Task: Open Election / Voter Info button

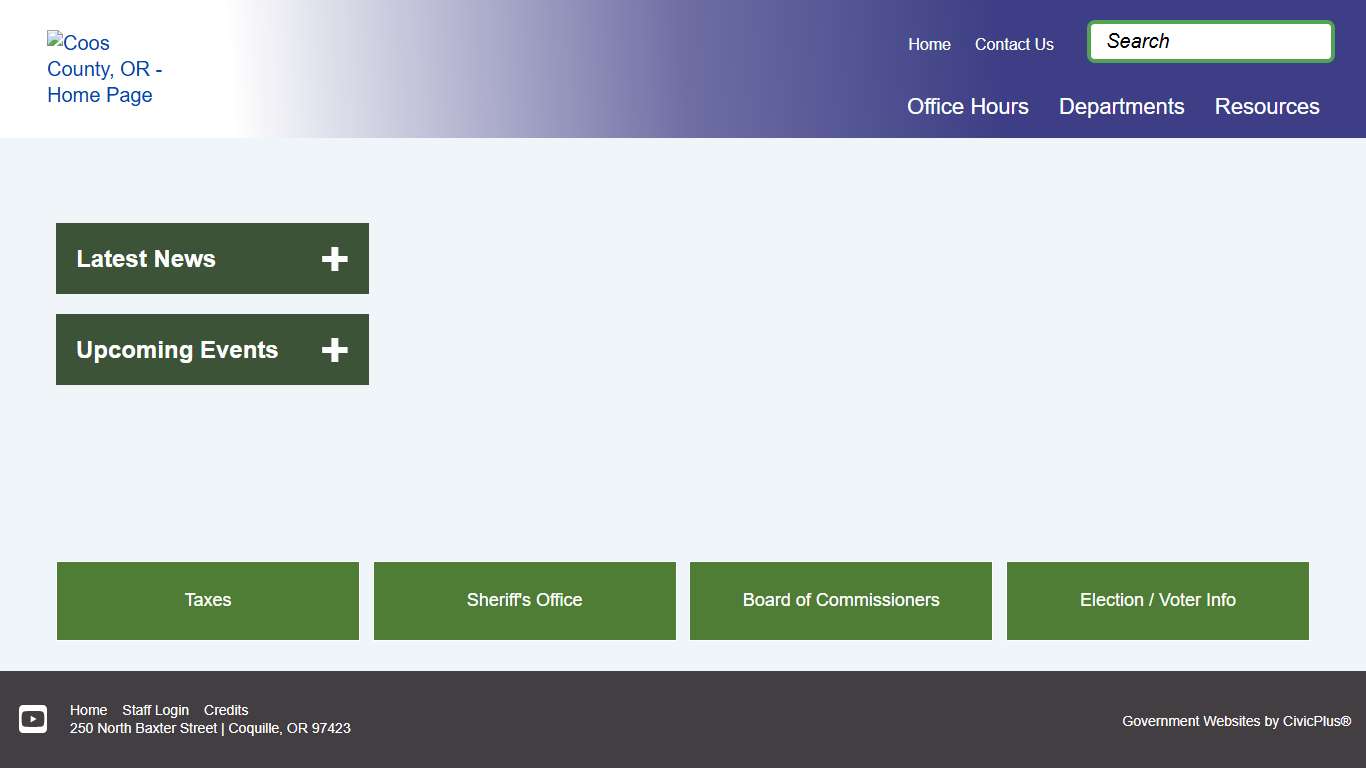Action: (x=1157, y=600)
